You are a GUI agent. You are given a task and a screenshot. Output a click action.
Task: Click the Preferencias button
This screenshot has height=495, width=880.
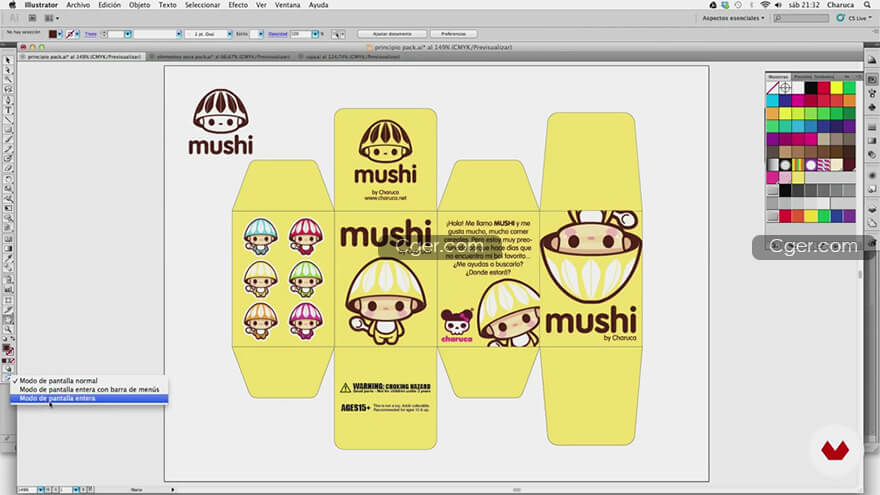[453, 34]
